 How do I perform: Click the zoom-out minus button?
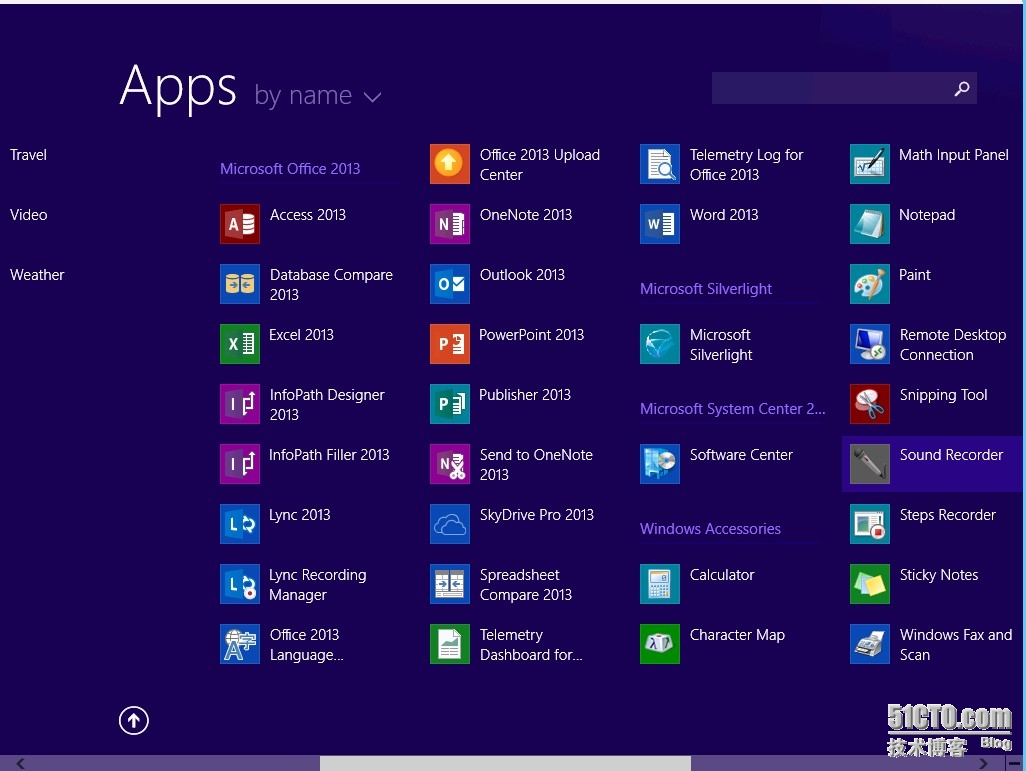(1014, 763)
